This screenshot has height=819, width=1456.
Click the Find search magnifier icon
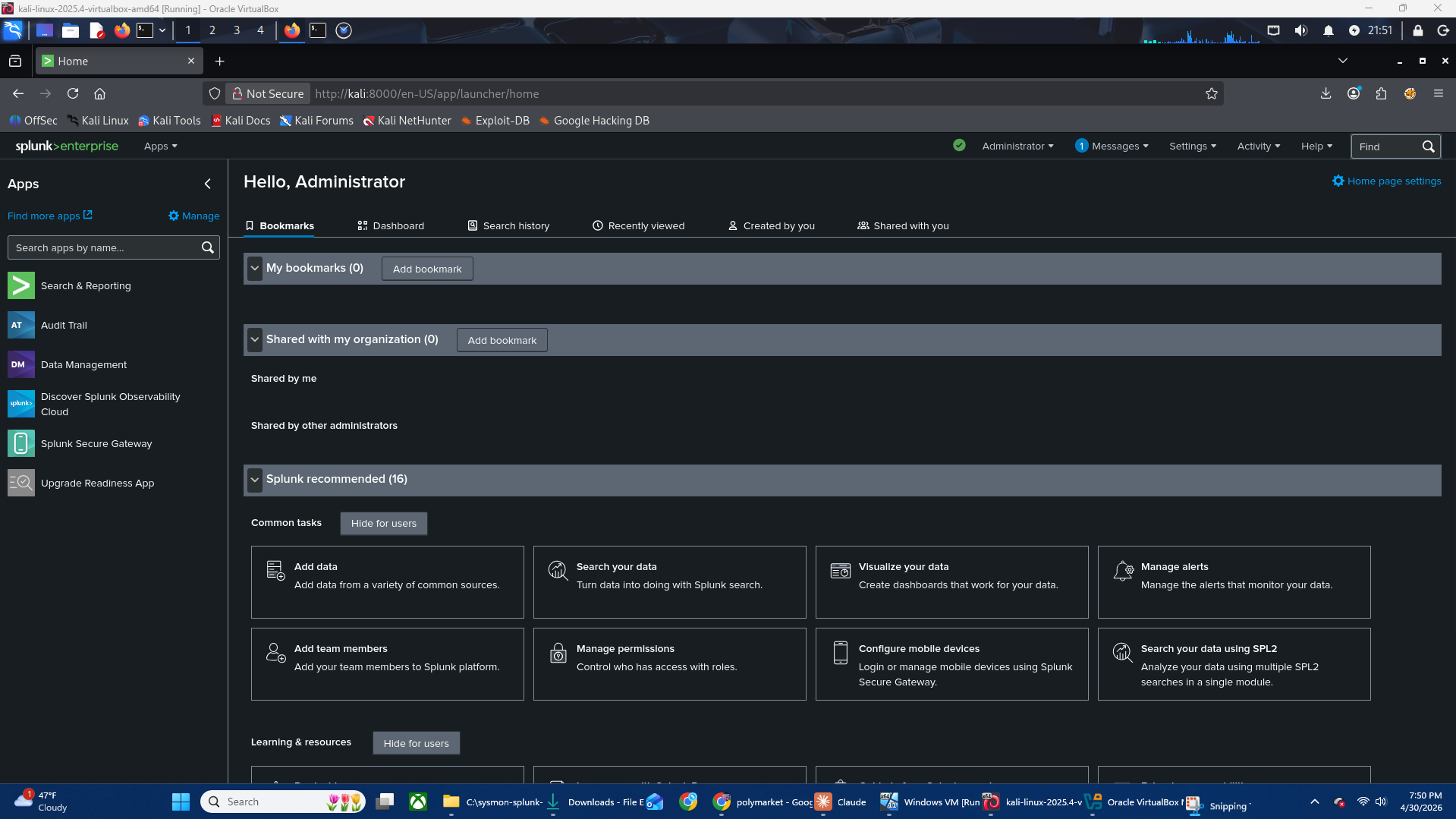[1428, 146]
